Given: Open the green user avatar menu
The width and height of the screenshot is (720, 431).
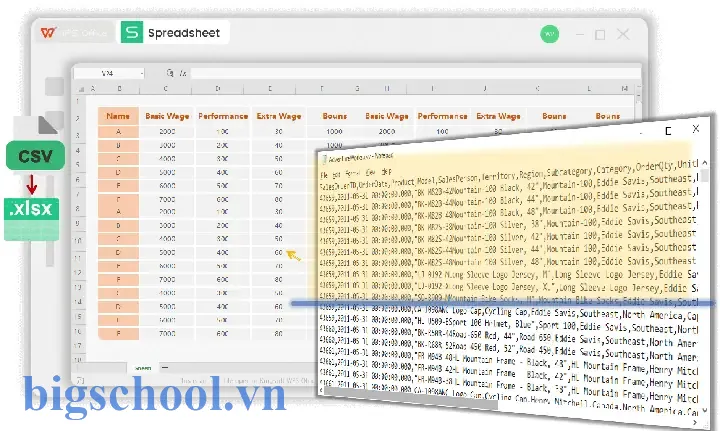Looking at the screenshot, I should click(x=549, y=34).
